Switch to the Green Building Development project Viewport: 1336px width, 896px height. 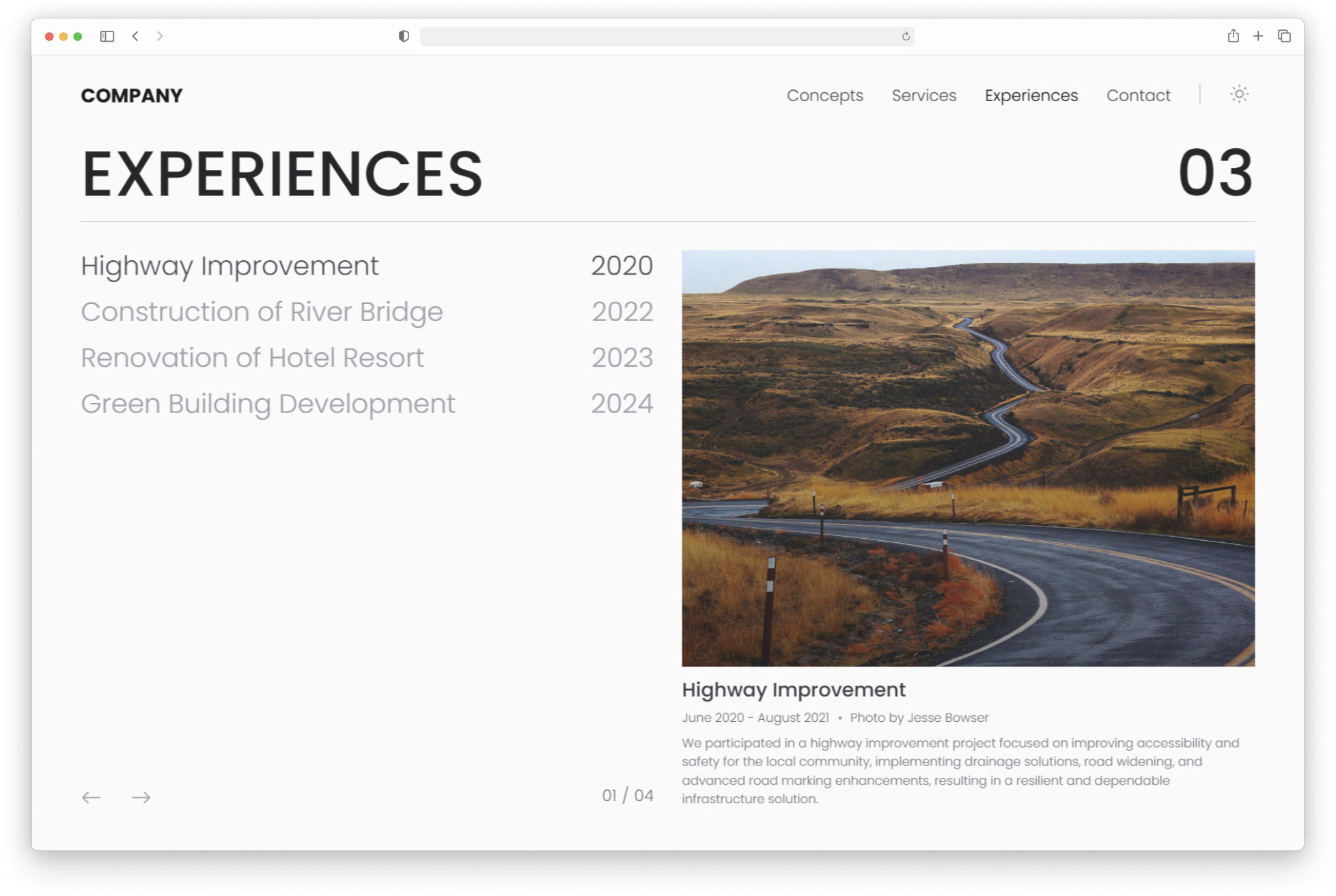coord(268,403)
